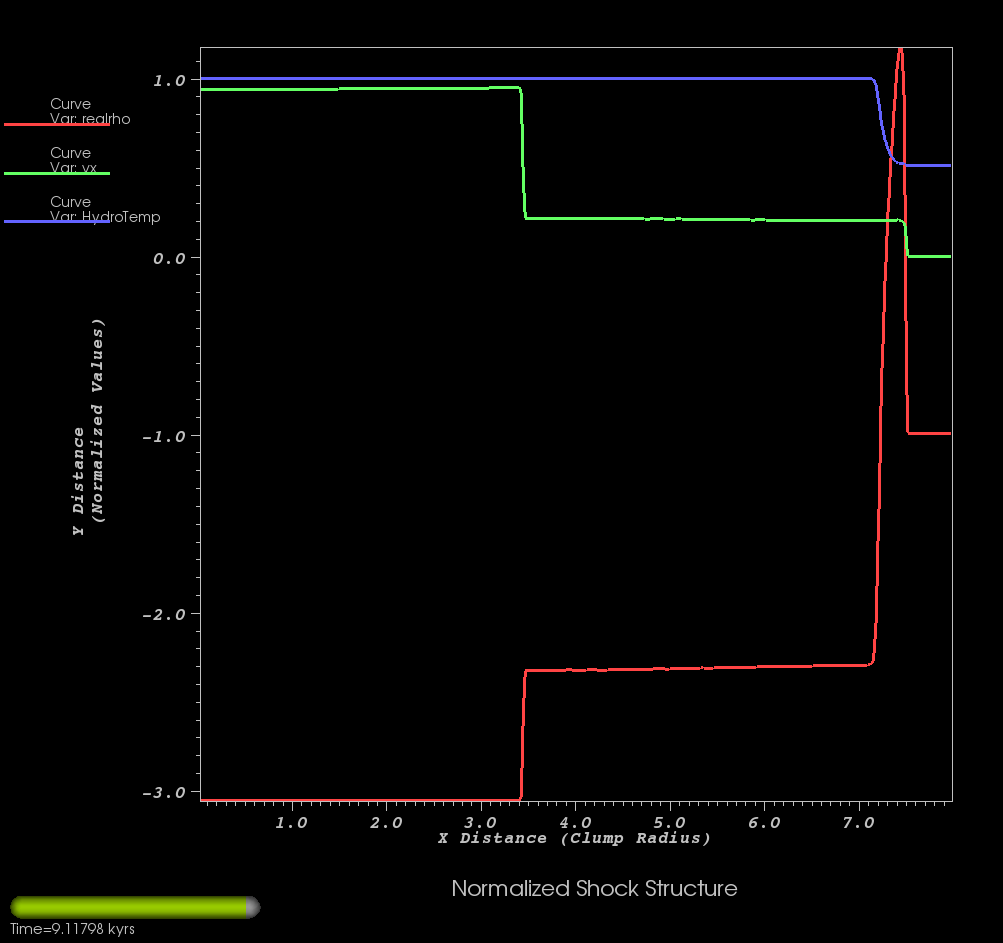This screenshot has height=943, width=1003.
Task: Click the 'X Distance (Clump Radius)' axis label
Action: (x=574, y=838)
